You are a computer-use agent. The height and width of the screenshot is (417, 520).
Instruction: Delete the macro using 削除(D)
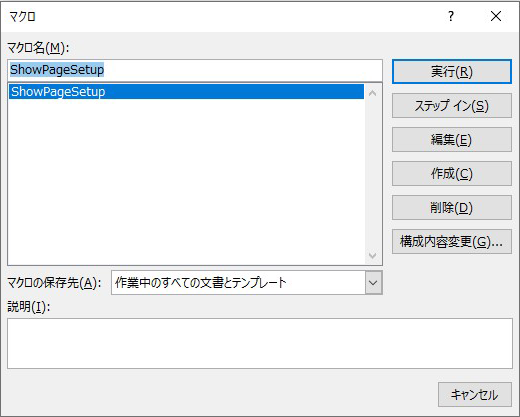(x=452, y=208)
